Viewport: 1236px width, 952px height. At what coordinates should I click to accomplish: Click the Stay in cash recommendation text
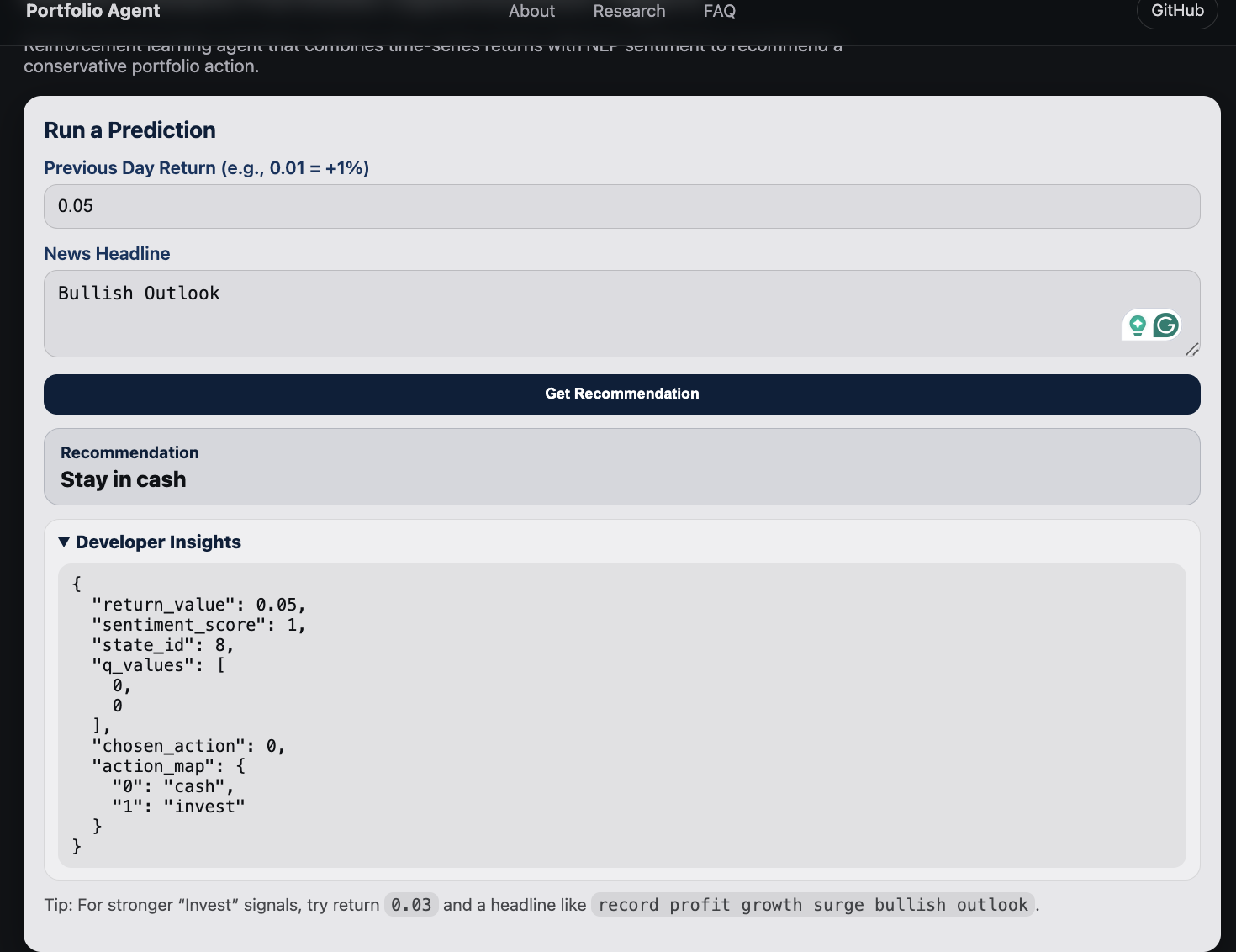(124, 480)
